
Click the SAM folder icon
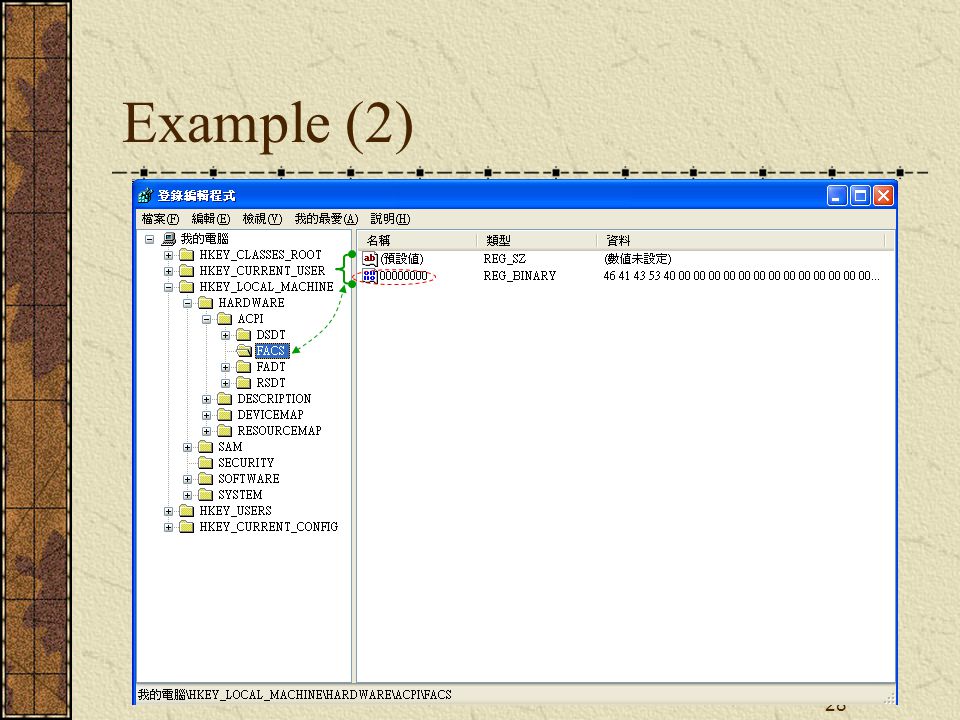coord(206,446)
